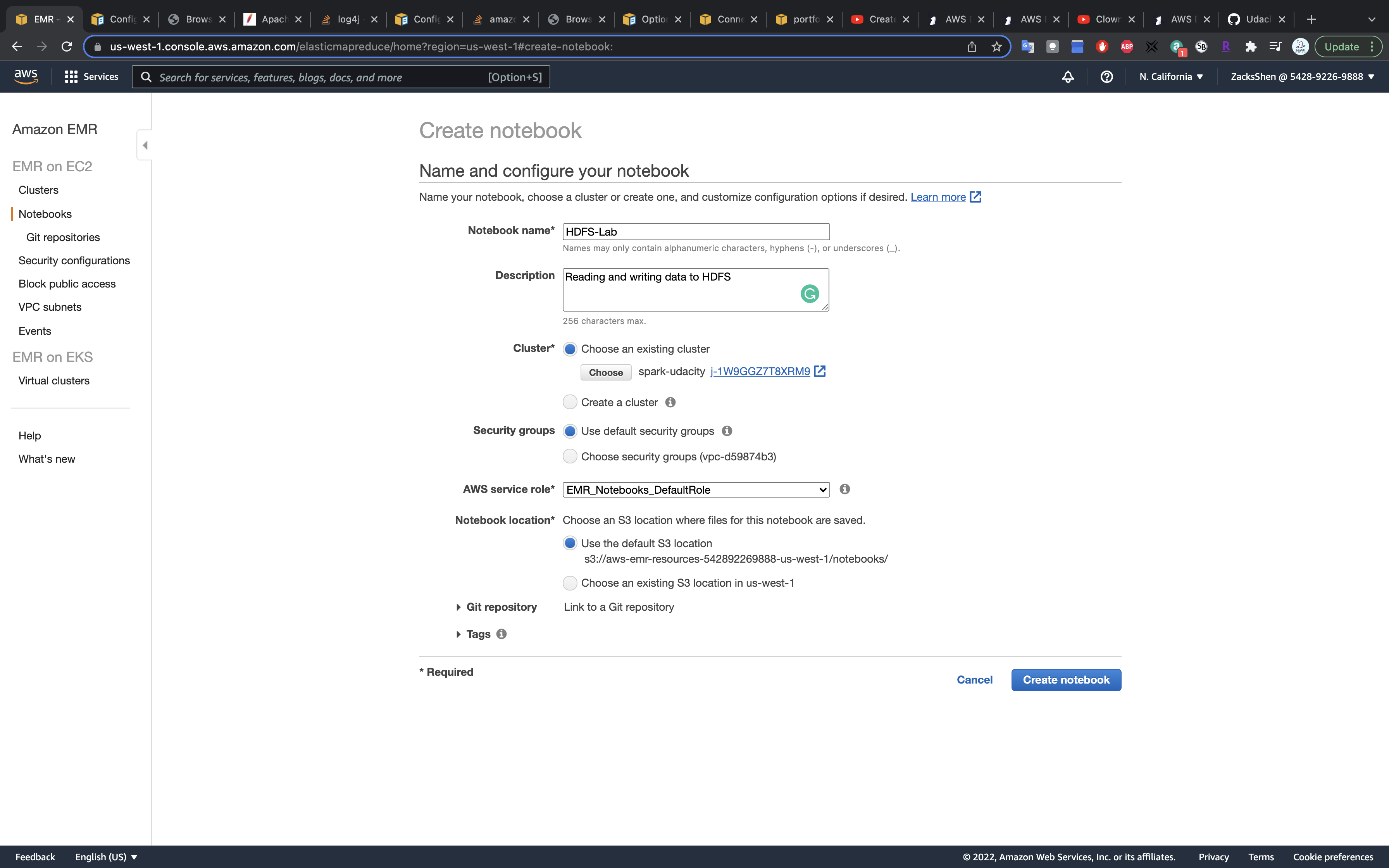Select the Create a cluster radio button
This screenshot has width=1389, height=868.
click(569, 403)
